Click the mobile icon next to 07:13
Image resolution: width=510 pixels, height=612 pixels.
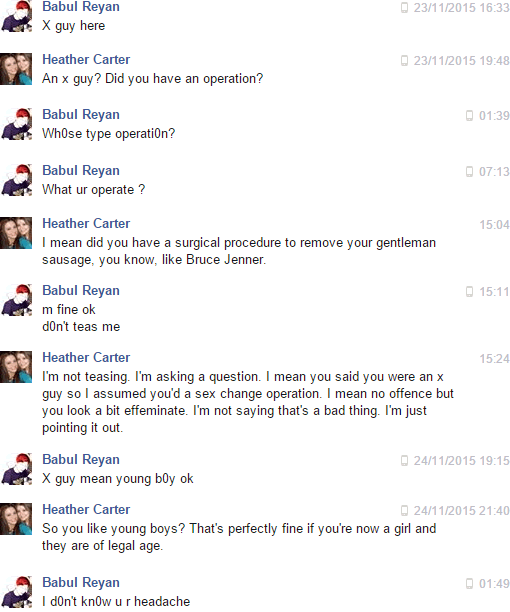[x=469, y=172]
